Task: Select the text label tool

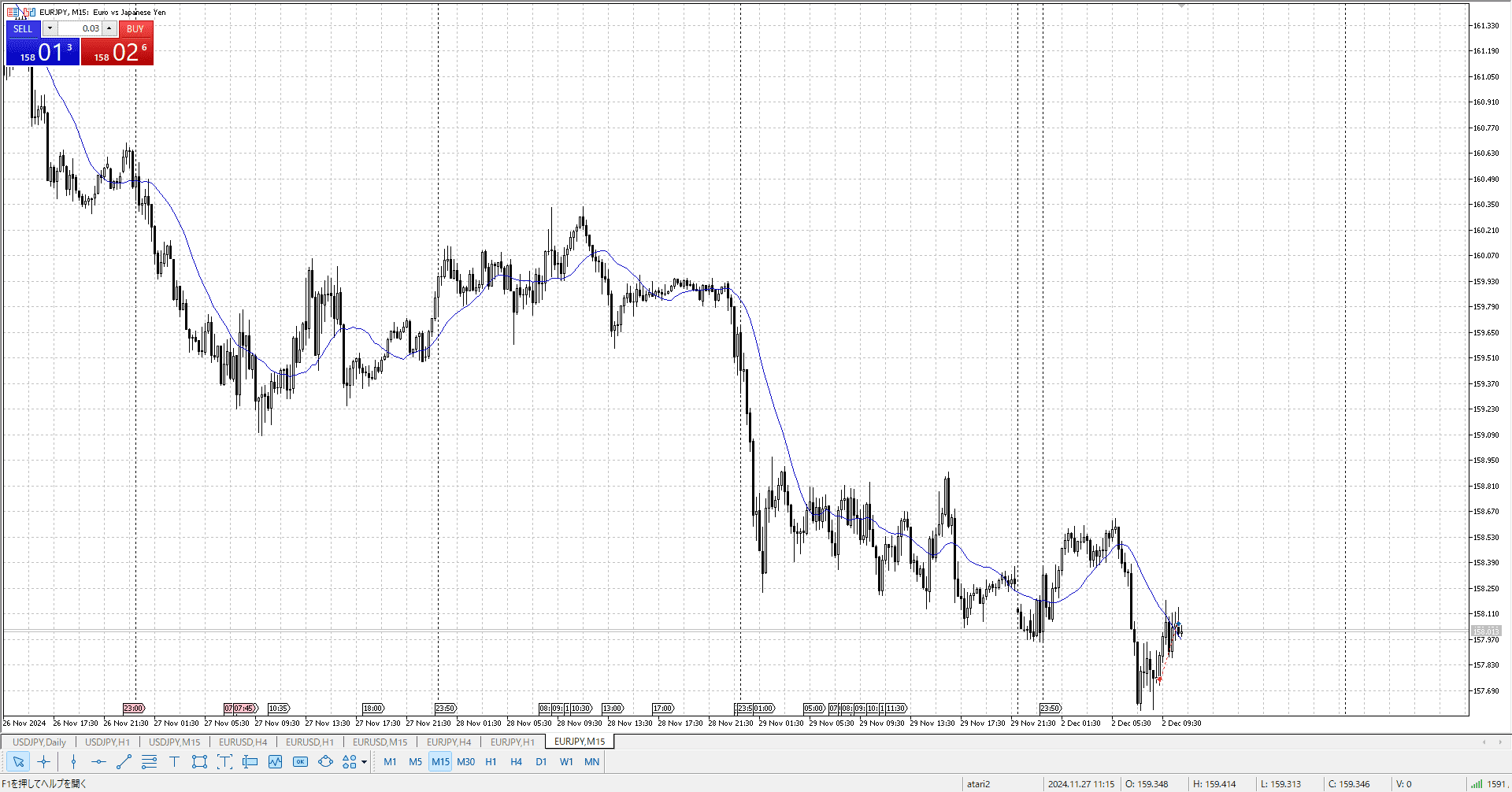Action: (174, 761)
